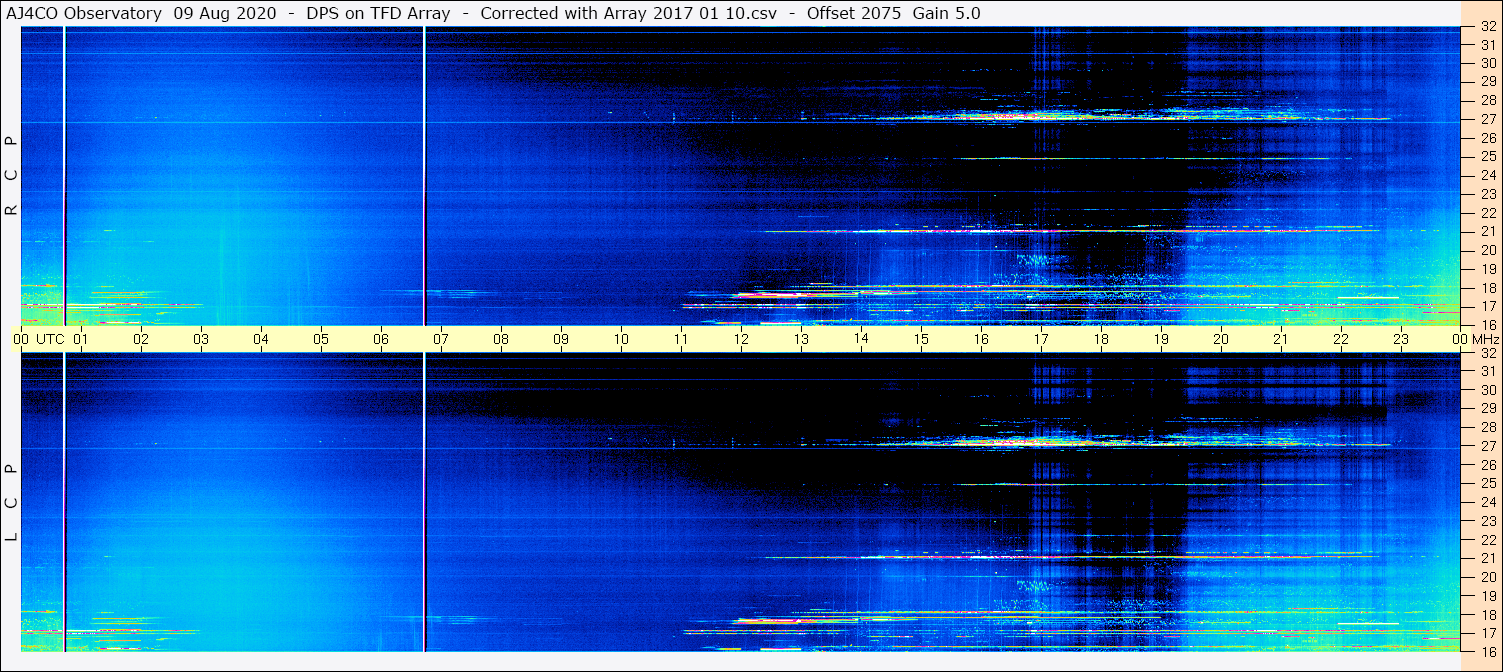Click LCP white calibration line before 07 UTC
Viewport: 1503px width, 672px height.
424,502
